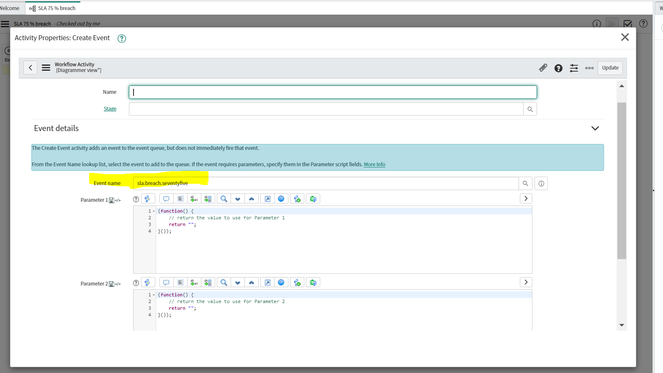Show Event name record info icon
Viewport: 663px width, 373px height.
(541, 184)
